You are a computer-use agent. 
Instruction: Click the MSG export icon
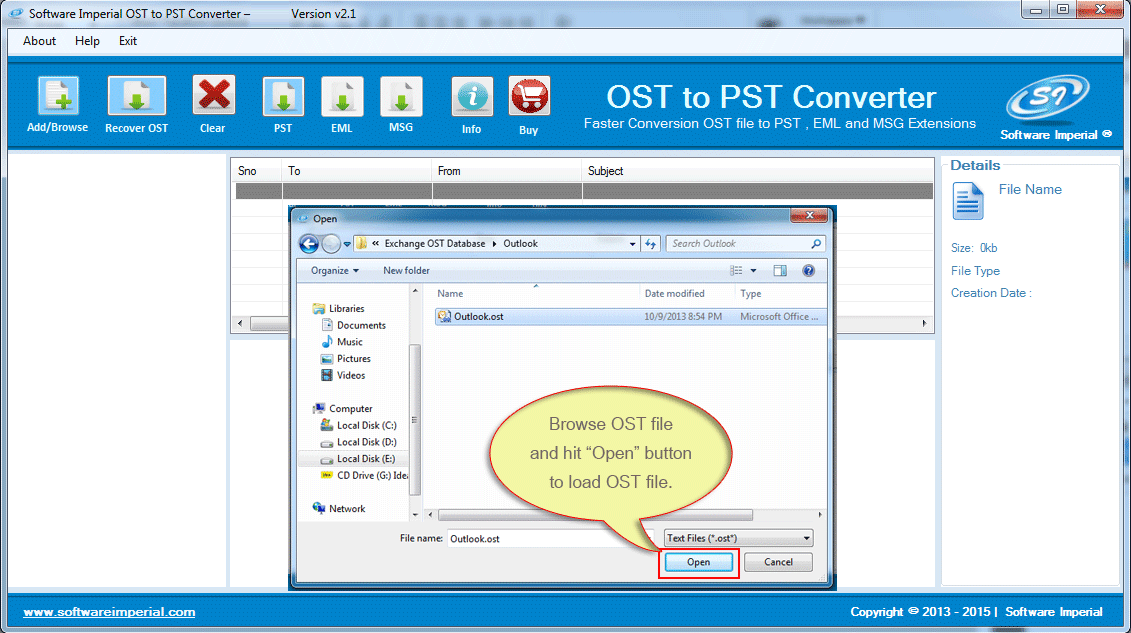point(401,97)
